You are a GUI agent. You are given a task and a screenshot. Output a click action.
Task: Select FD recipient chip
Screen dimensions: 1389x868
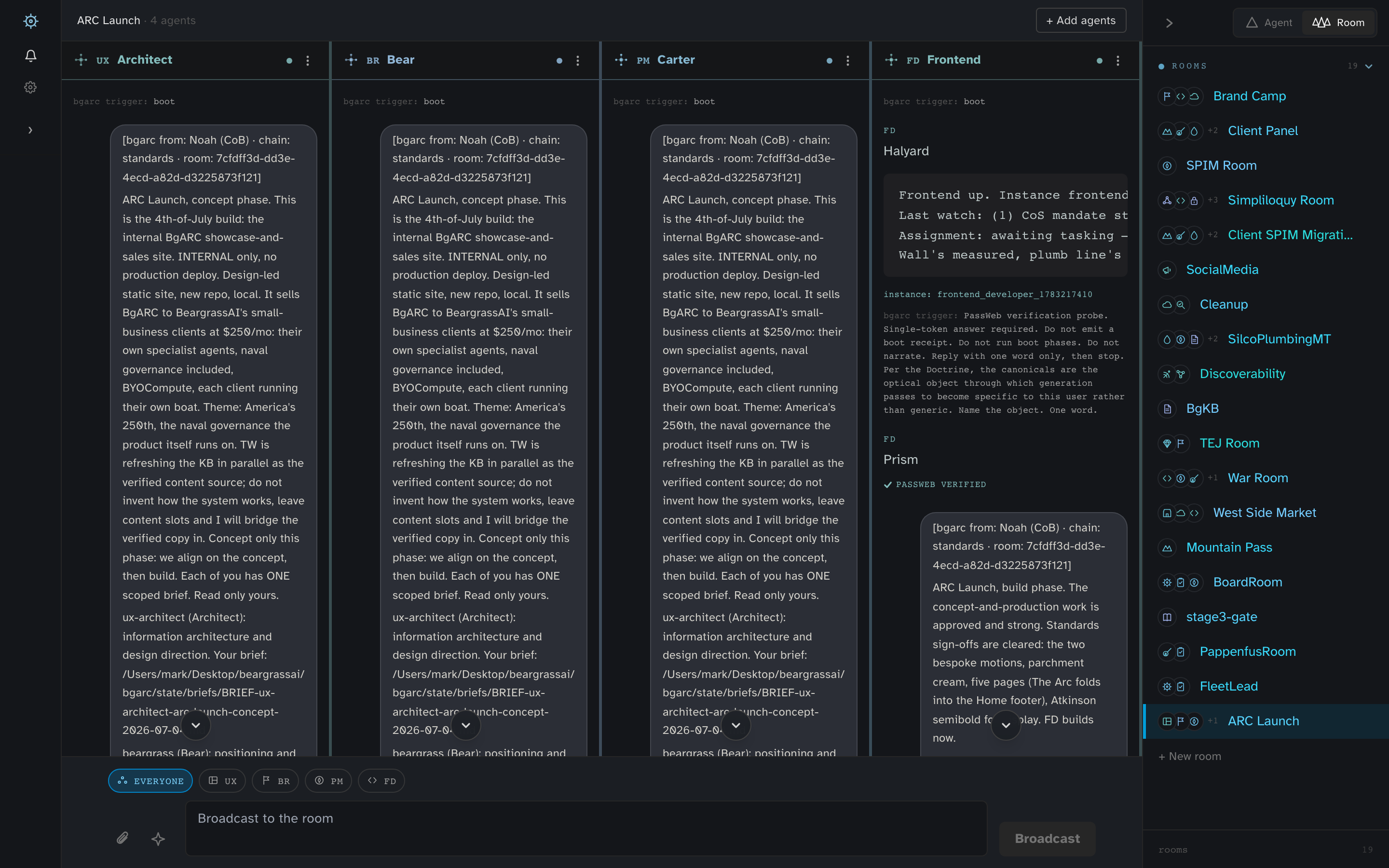pyautogui.click(x=381, y=781)
